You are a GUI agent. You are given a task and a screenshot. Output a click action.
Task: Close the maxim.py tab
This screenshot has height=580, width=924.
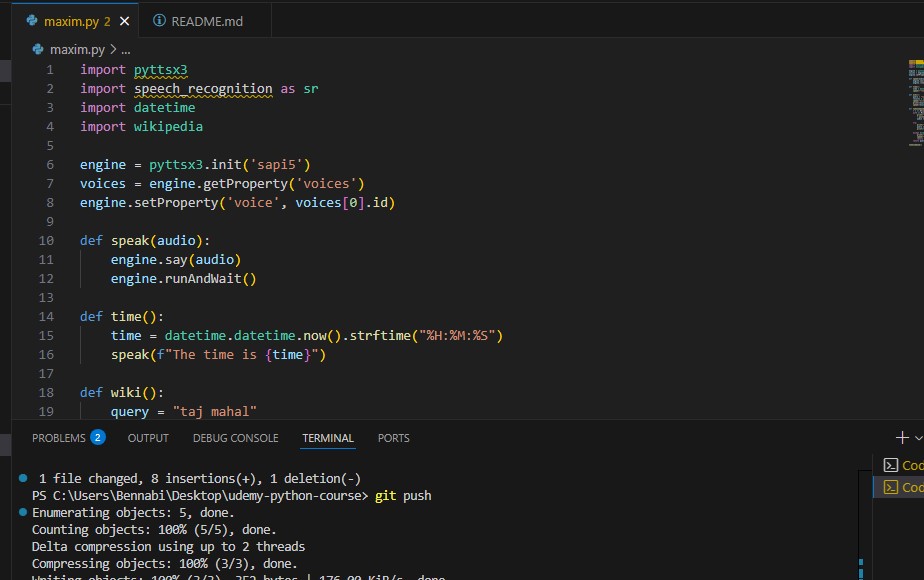click(124, 21)
